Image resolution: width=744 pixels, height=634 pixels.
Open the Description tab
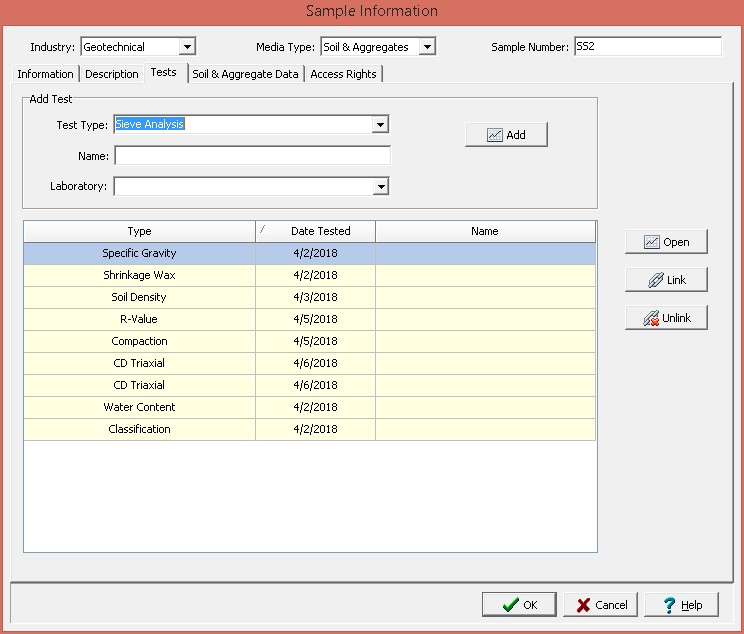click(x=112, y=74)
